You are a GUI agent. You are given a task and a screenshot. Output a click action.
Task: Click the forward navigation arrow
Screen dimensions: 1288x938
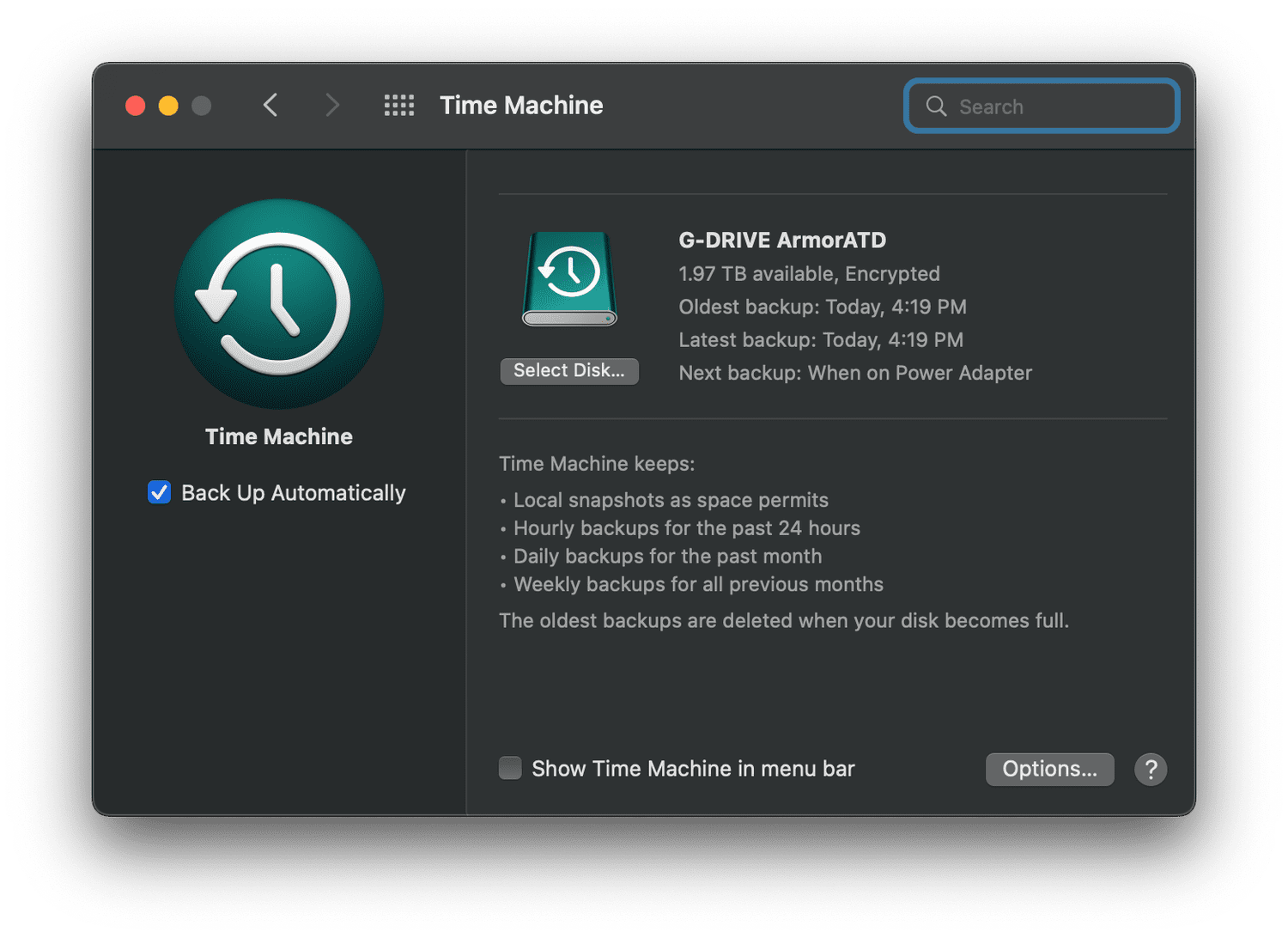332,105
